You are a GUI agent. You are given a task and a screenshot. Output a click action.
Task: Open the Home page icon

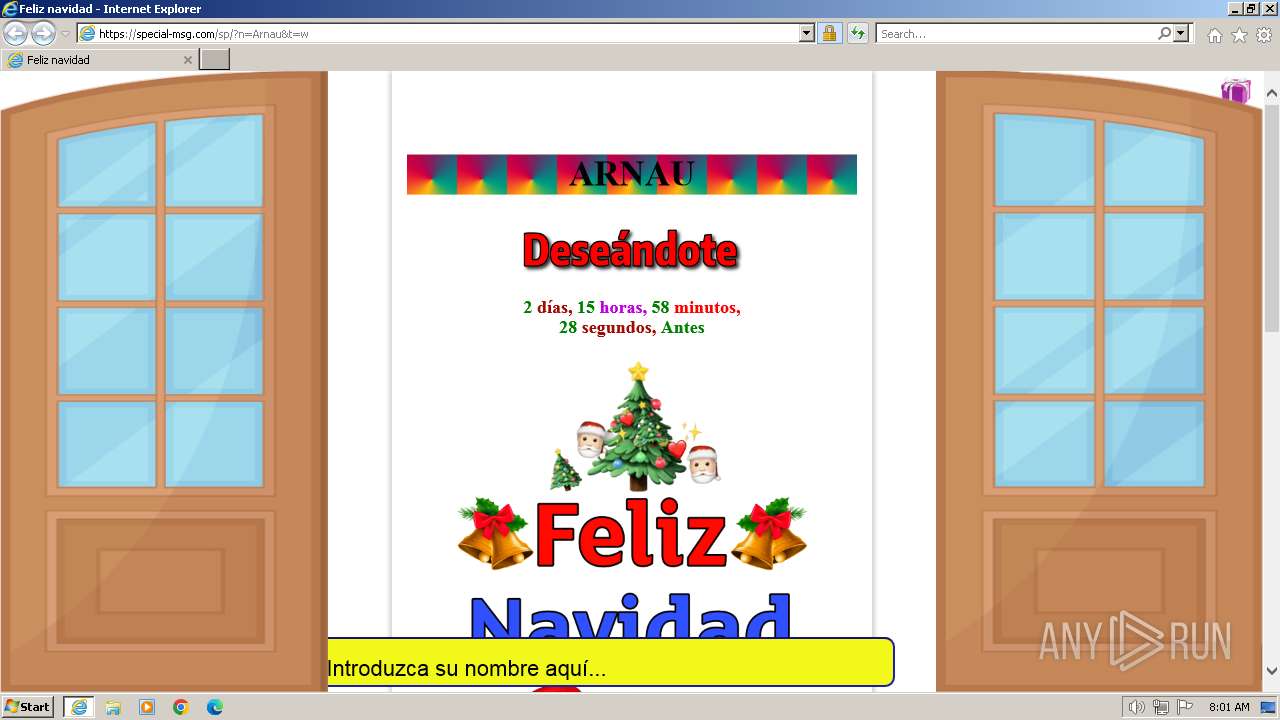click(x=1214, y=35)
